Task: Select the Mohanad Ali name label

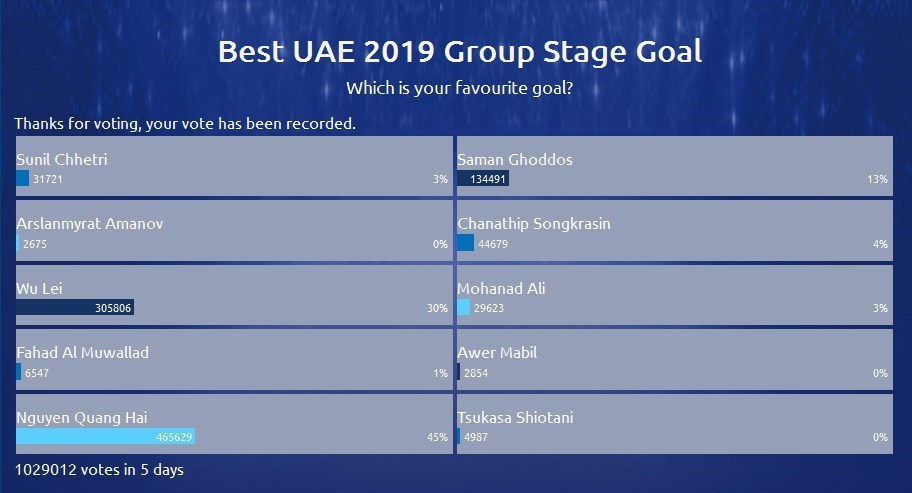Action: pyautogui.click(x=501, y=289)
